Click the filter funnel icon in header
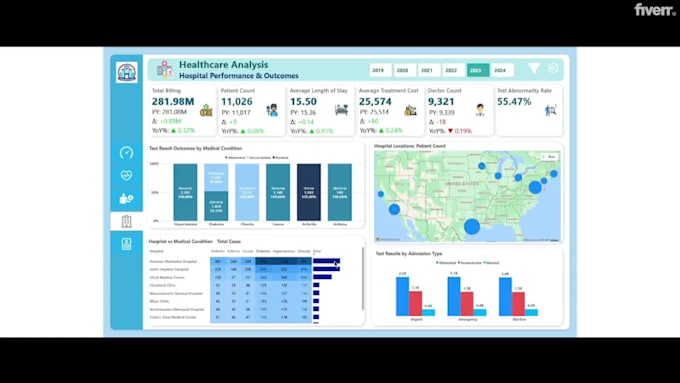Viewport: 680px width, 383px height. point(534,69)
